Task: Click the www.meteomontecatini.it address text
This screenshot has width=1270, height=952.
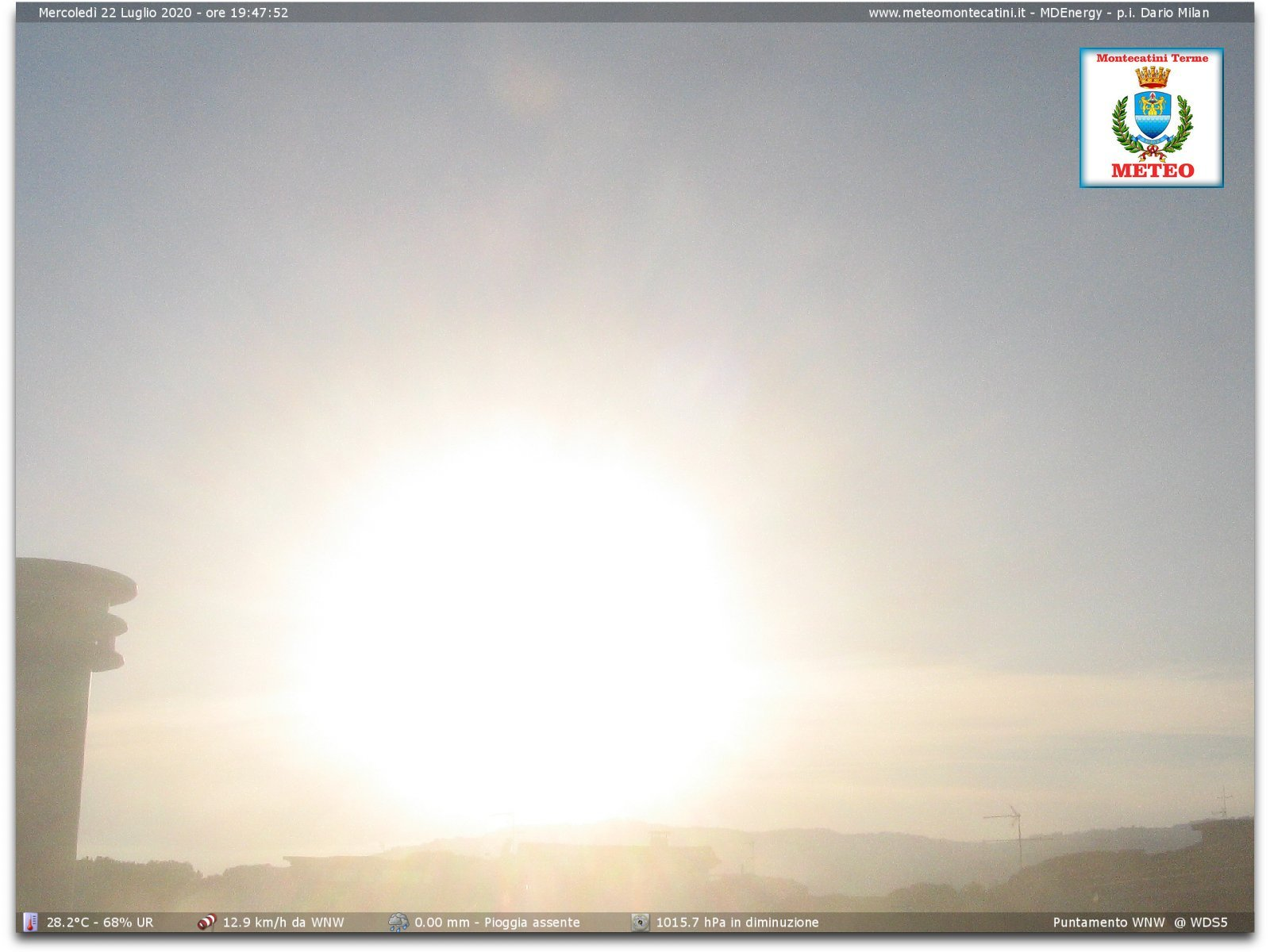Action: 946,13
